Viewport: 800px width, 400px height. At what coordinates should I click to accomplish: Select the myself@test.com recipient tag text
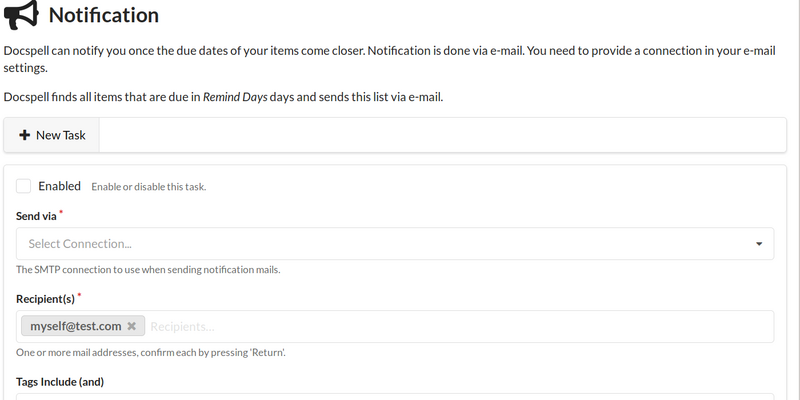(x=76, y=326)
